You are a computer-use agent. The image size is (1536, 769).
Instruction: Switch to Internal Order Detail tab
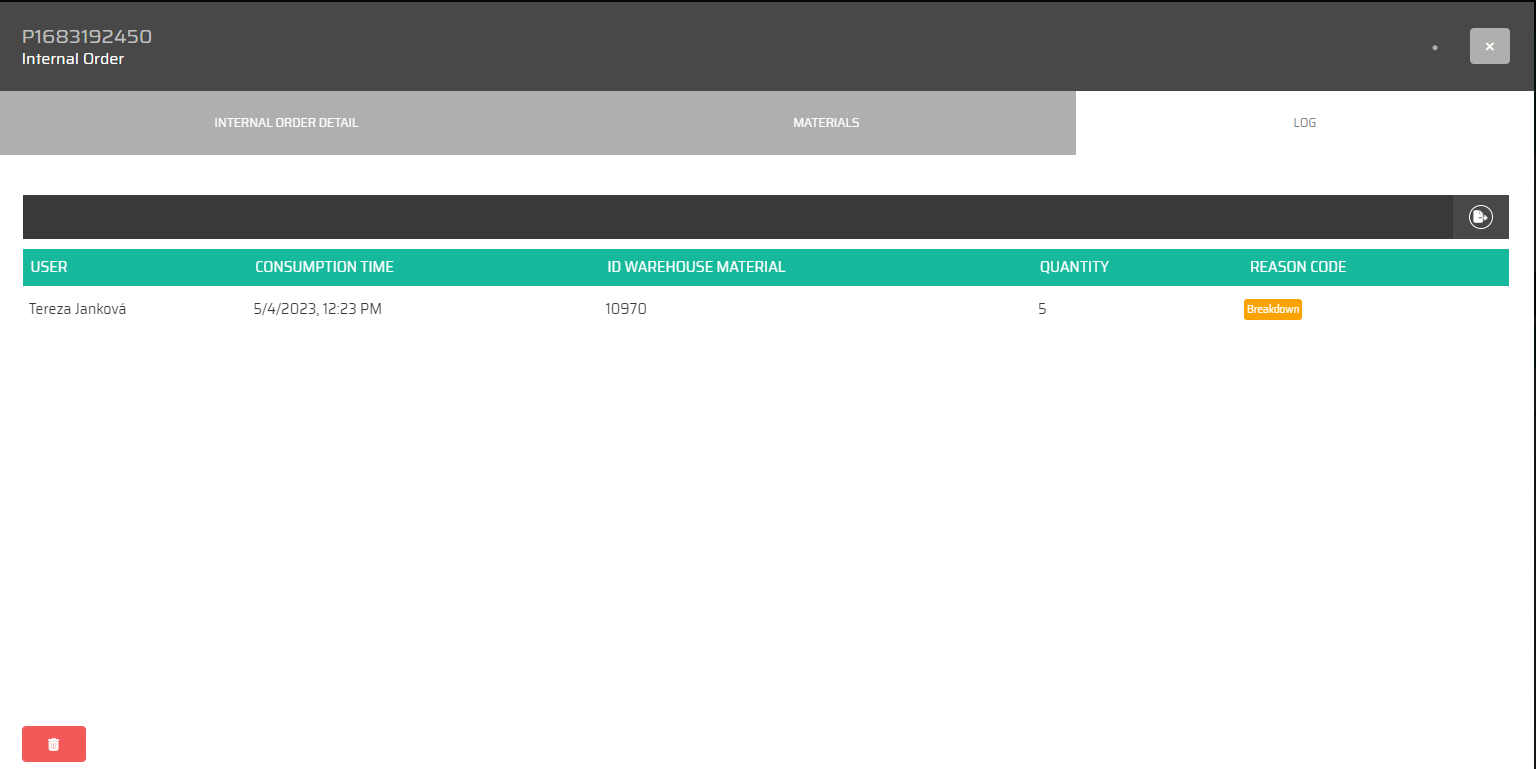(286, 123)
